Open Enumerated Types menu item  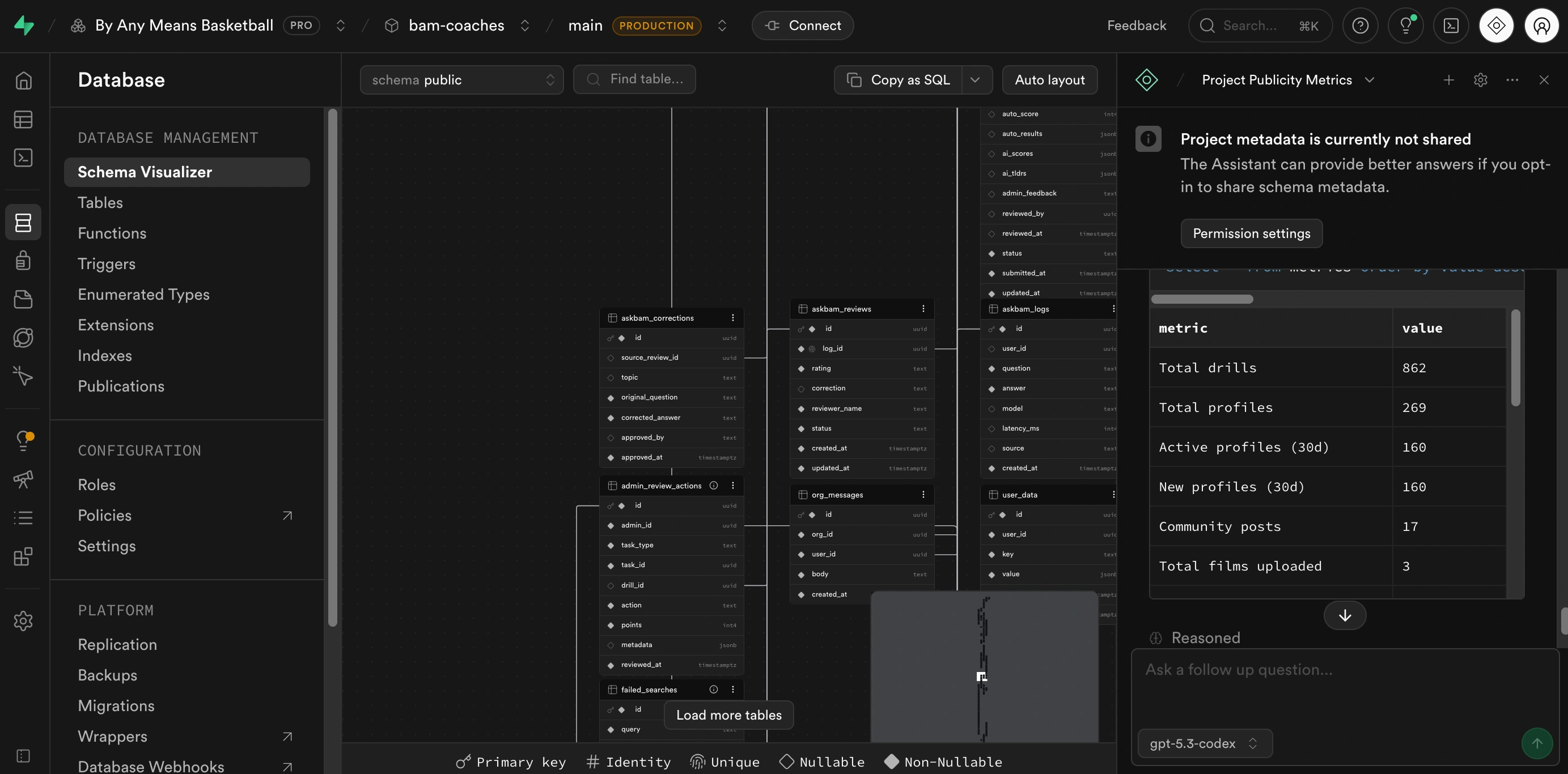pyautogui.click(x=143, y=295)
